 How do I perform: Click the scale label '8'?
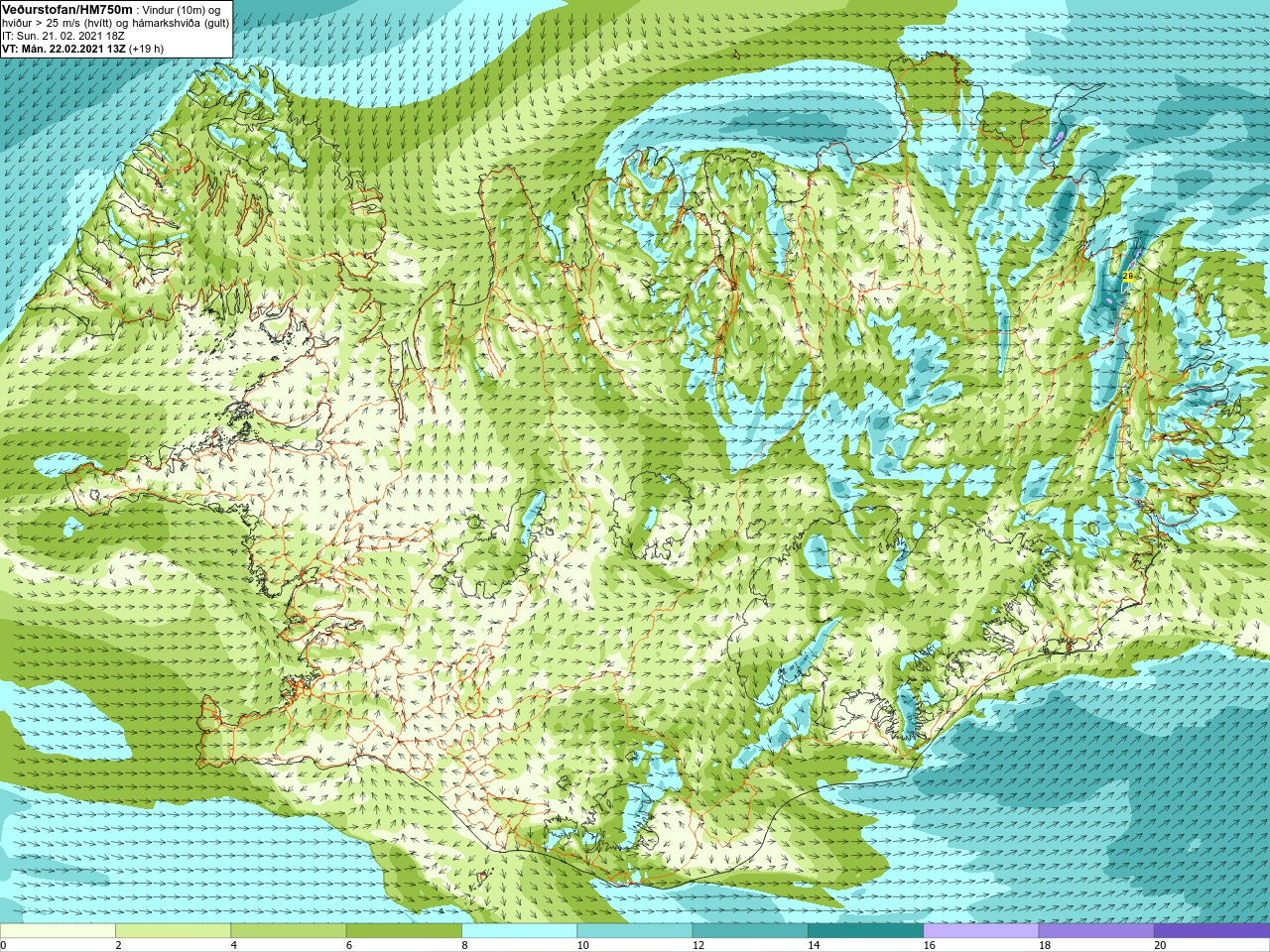(464, 945)
